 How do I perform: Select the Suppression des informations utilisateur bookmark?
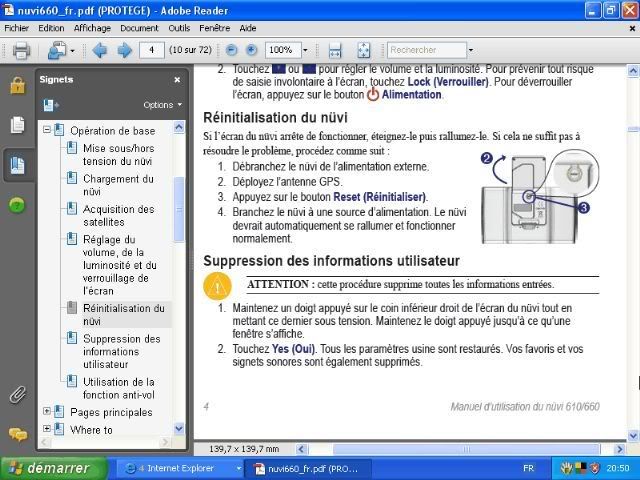pyautogui.click(x=122, y=351)
